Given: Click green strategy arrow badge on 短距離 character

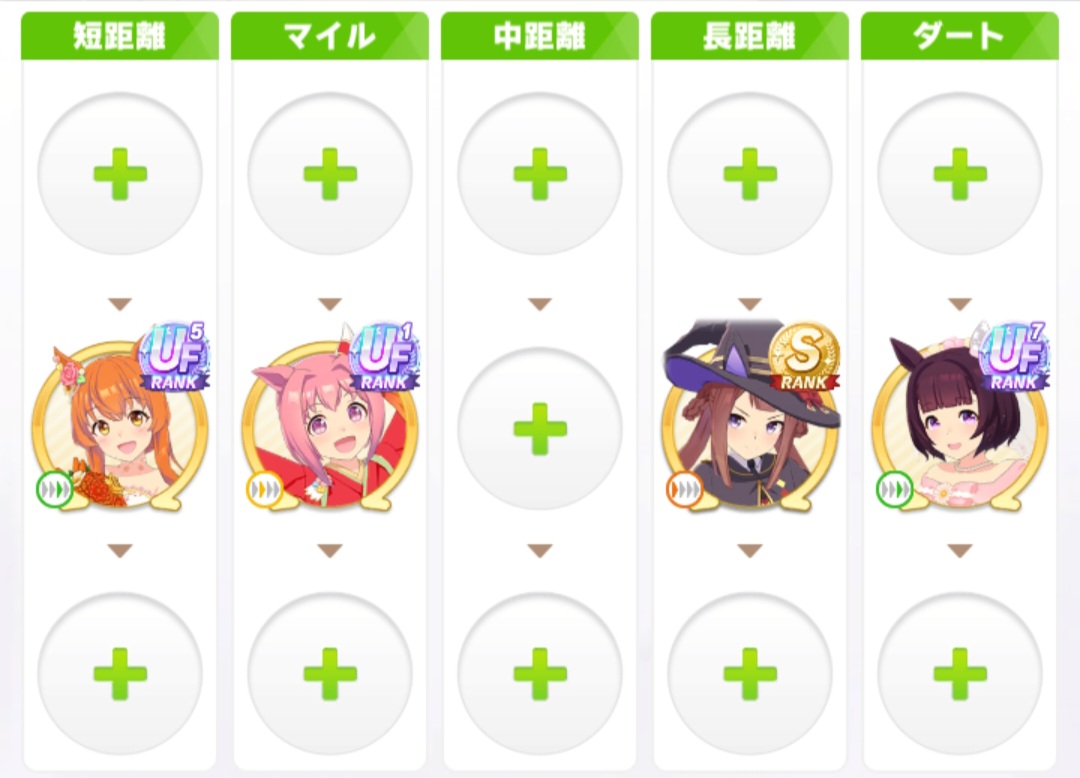Looking at the screenshot, I should [55, 490].
